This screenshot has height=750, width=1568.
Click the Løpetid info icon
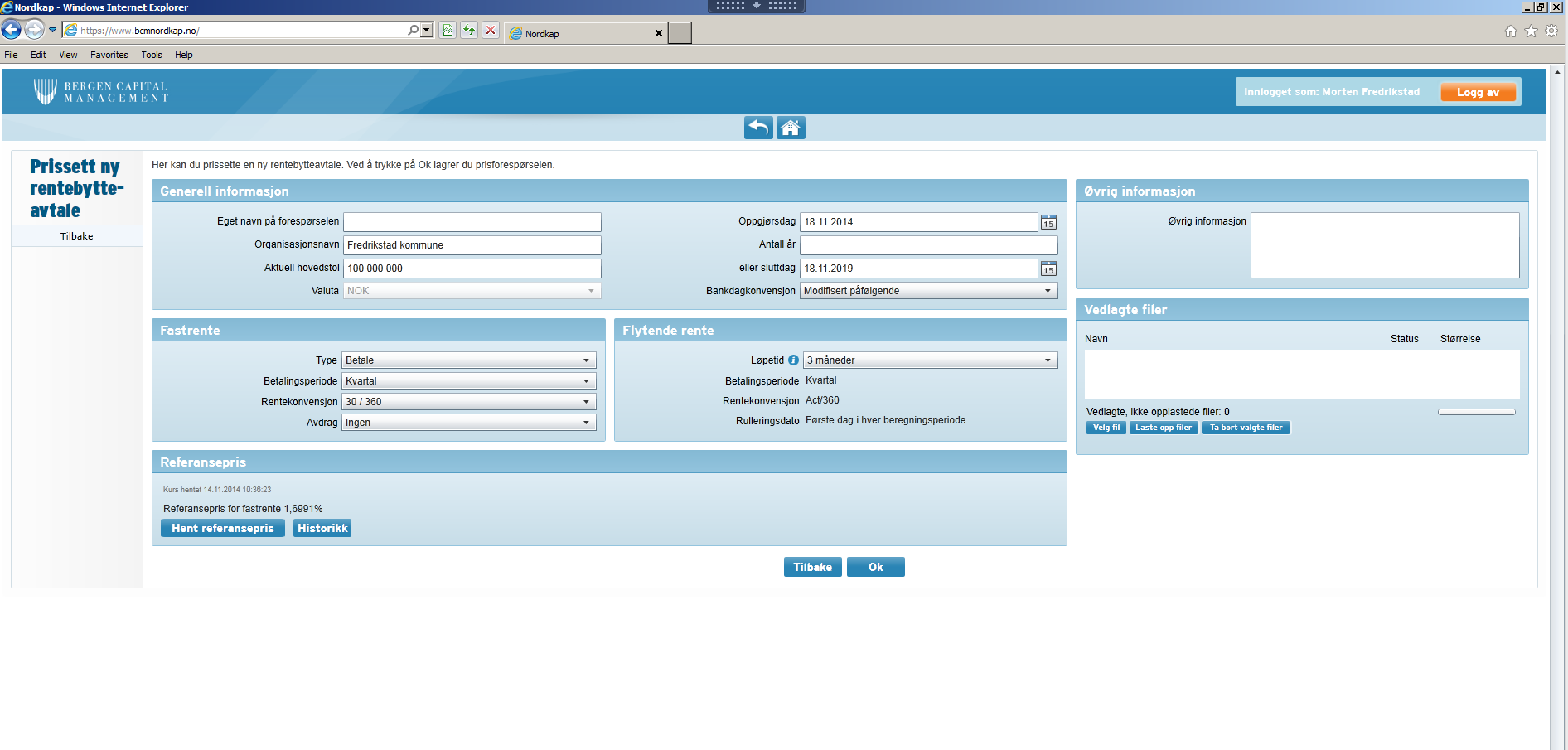[x=793, y=360]
